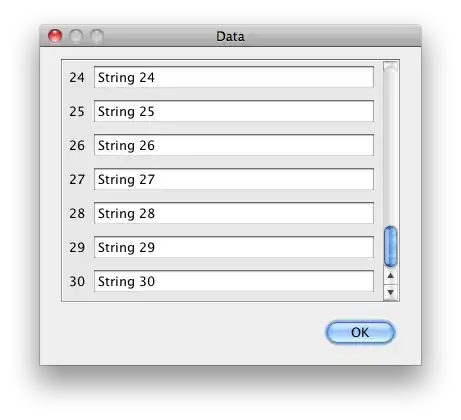Activate the String 28 text box
The height and width of the screenshot is (420, 461).
pyautogui.click(x=234, y=213)
